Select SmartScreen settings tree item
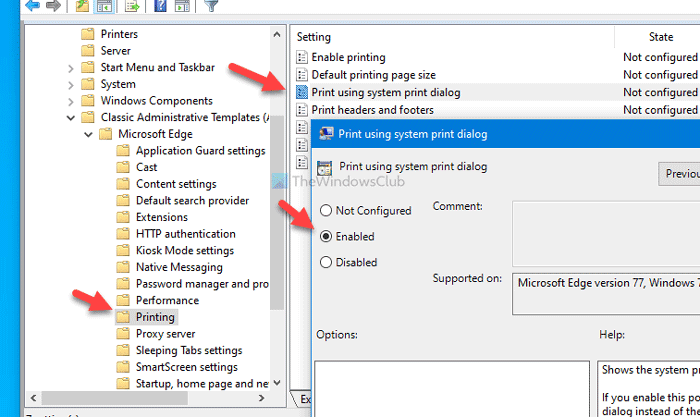The image size is (700, 417). click(187, 367)
